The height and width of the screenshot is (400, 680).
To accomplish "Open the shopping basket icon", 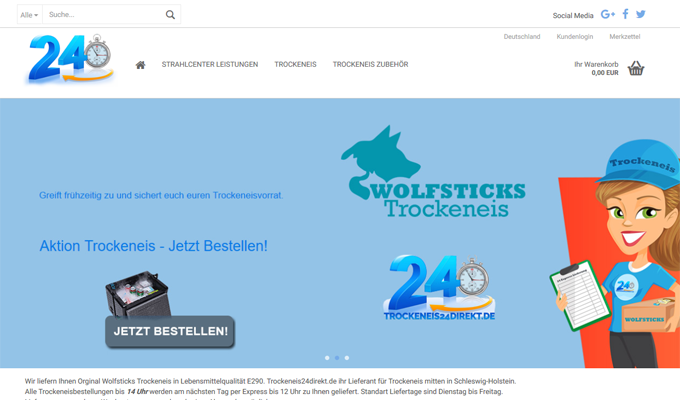I will 636,68.
